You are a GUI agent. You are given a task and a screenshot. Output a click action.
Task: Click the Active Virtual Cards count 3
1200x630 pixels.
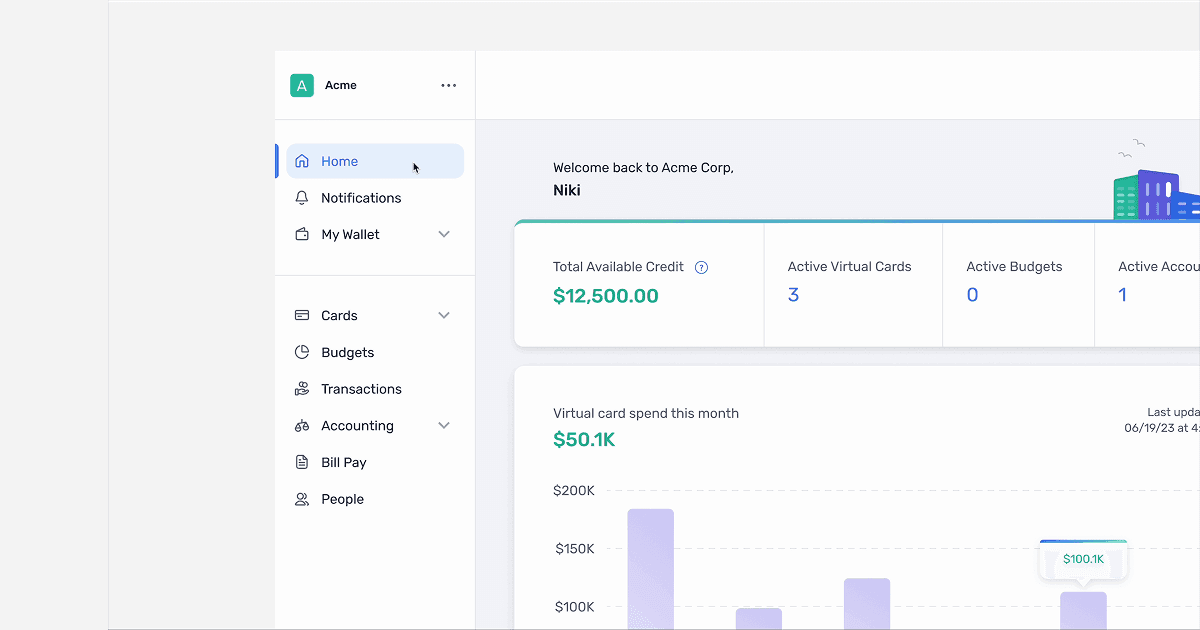793,295
